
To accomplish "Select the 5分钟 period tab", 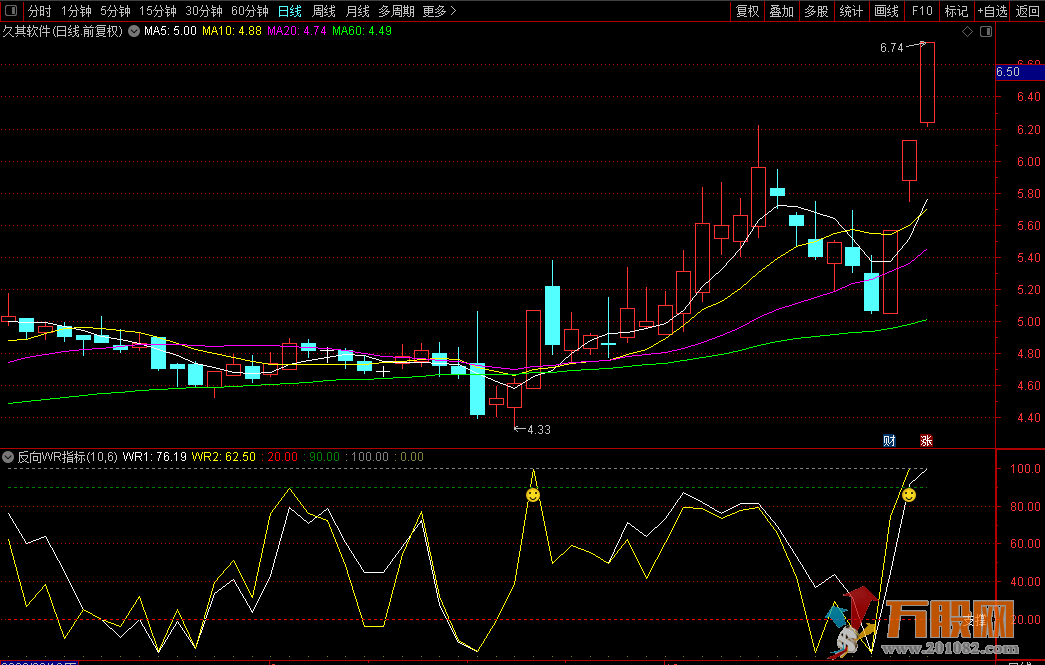I will [x=115, y=11].
